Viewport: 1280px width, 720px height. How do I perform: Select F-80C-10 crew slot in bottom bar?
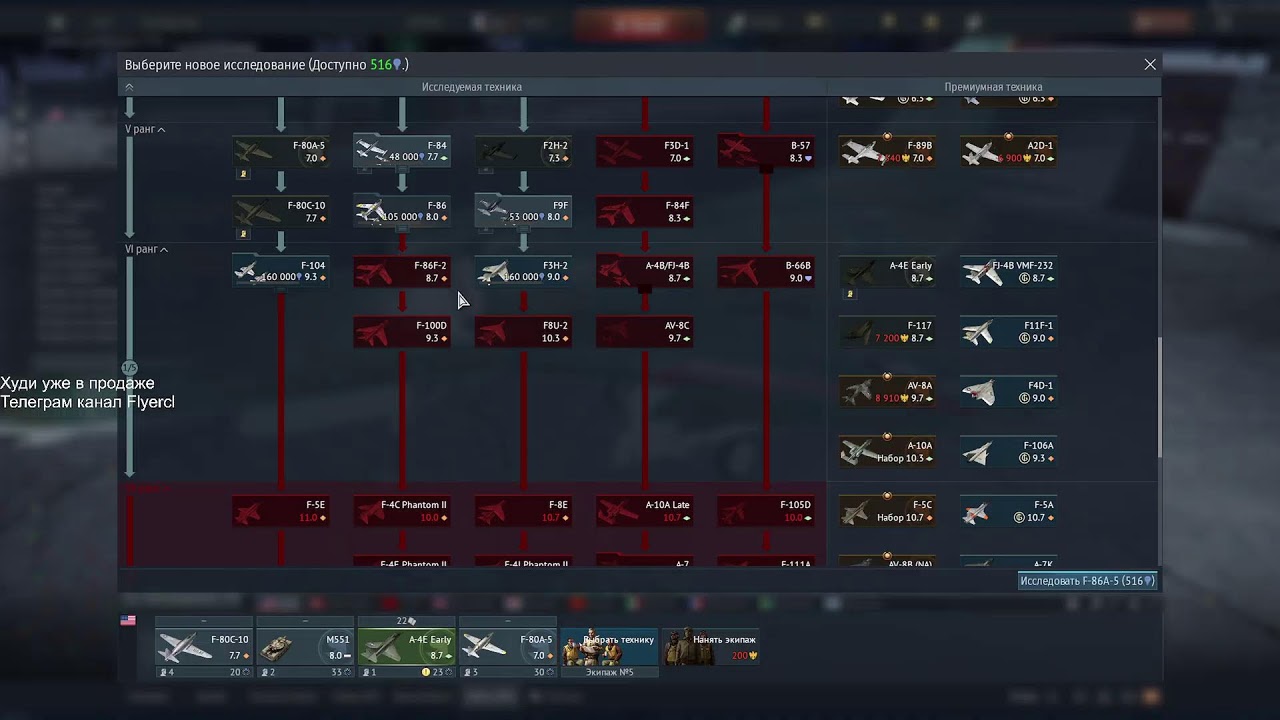[x=203, y=647]
